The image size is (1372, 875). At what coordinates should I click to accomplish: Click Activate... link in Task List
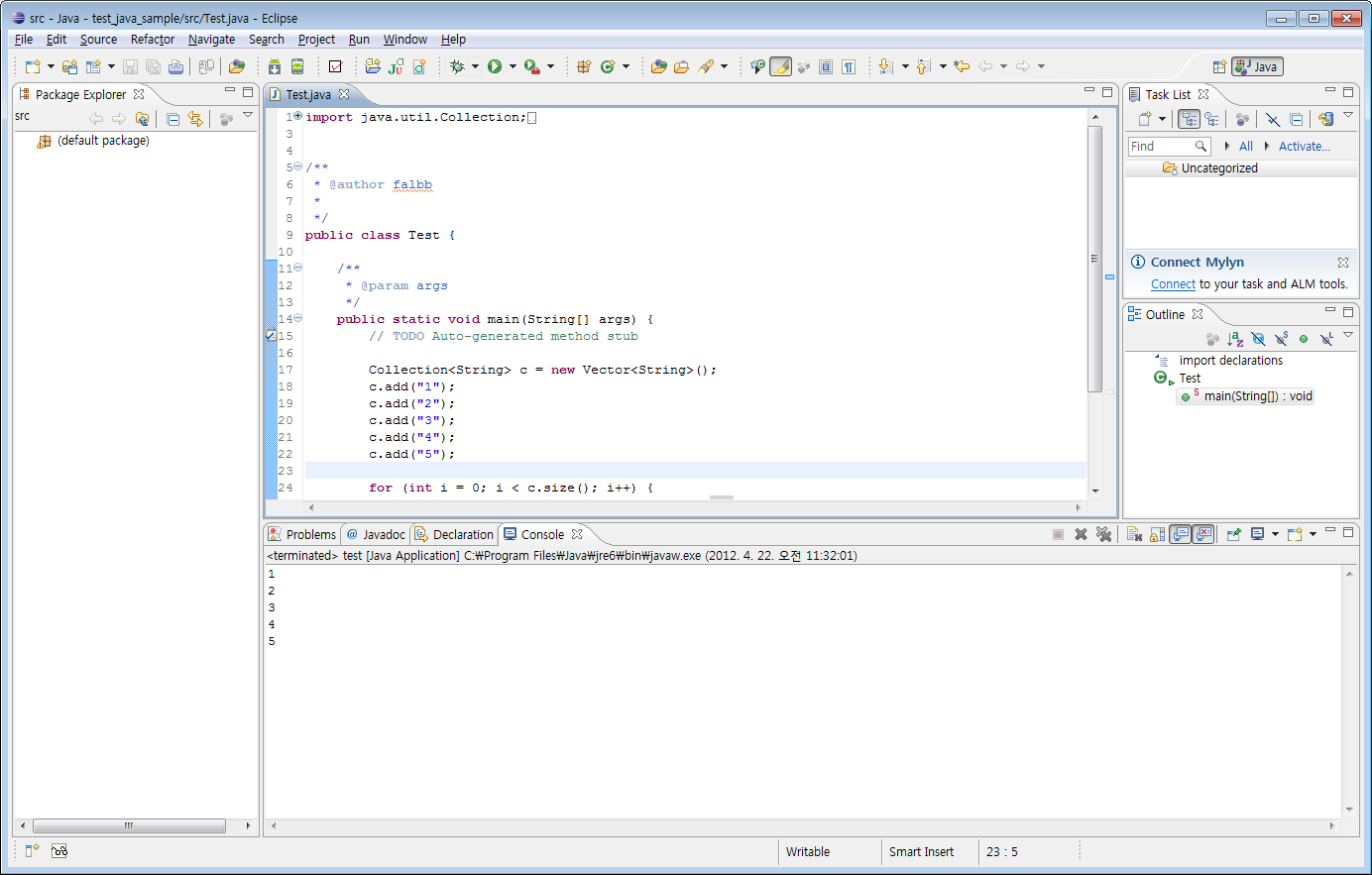point(1304,146)
